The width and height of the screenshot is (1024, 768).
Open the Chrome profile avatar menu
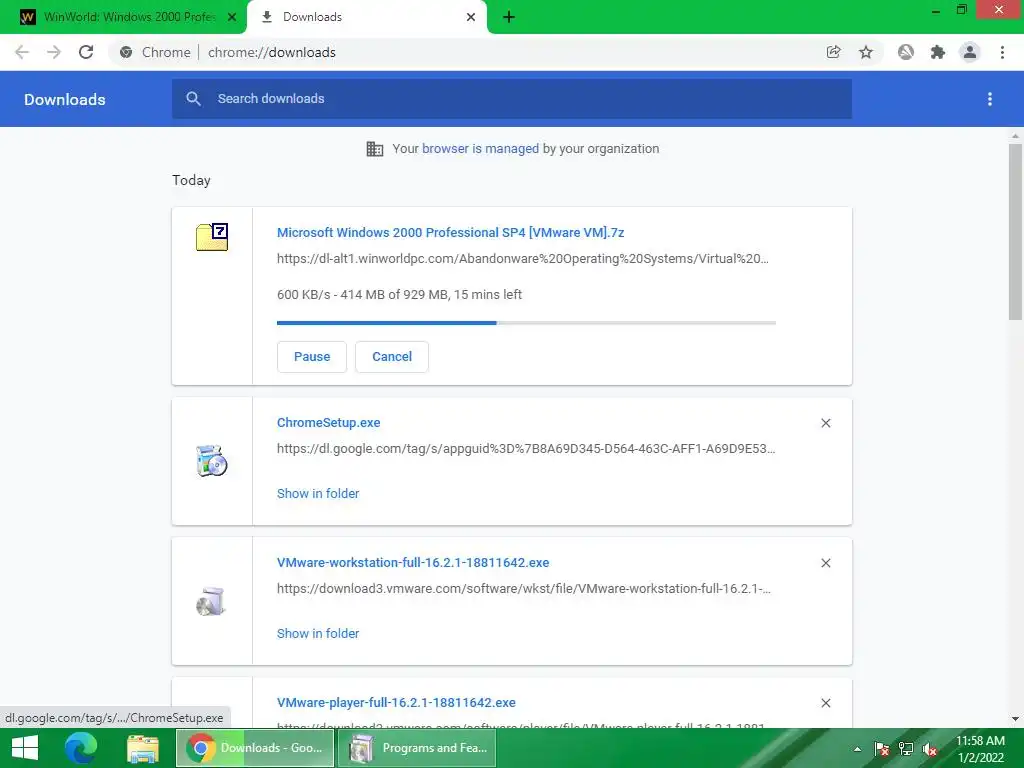970,52
